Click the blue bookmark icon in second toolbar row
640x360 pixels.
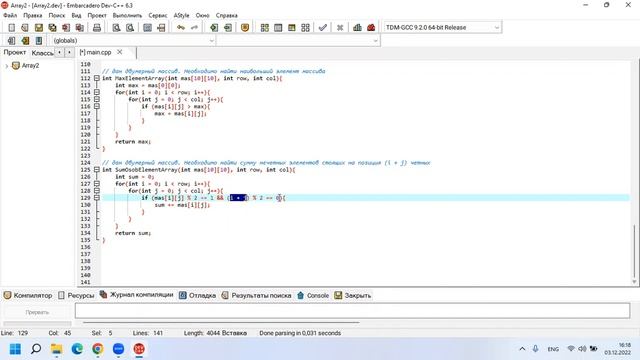39,41
